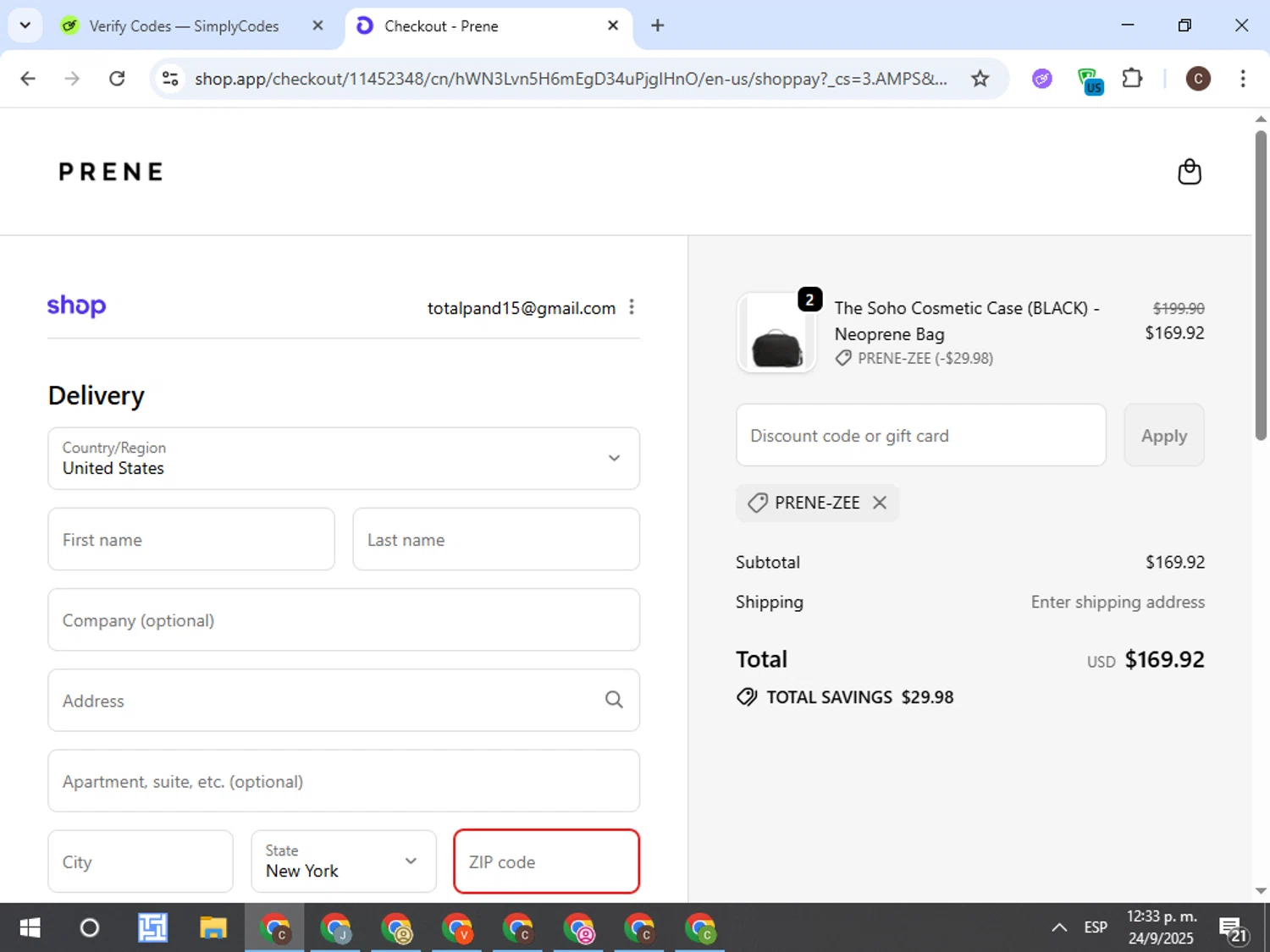Click the Discount code or gift card field
The image size is (1270, 952).
[921, 435]
